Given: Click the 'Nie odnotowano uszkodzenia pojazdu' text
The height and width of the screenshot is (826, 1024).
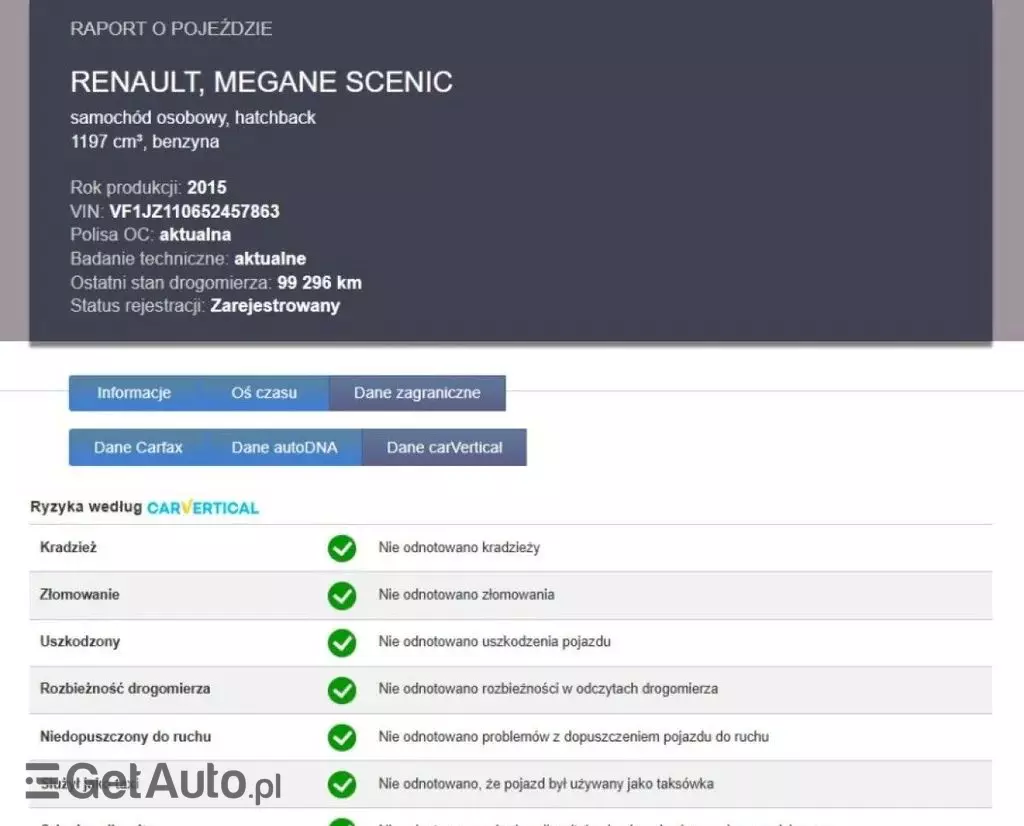Looking at the screenshot, I should (494, 642).
